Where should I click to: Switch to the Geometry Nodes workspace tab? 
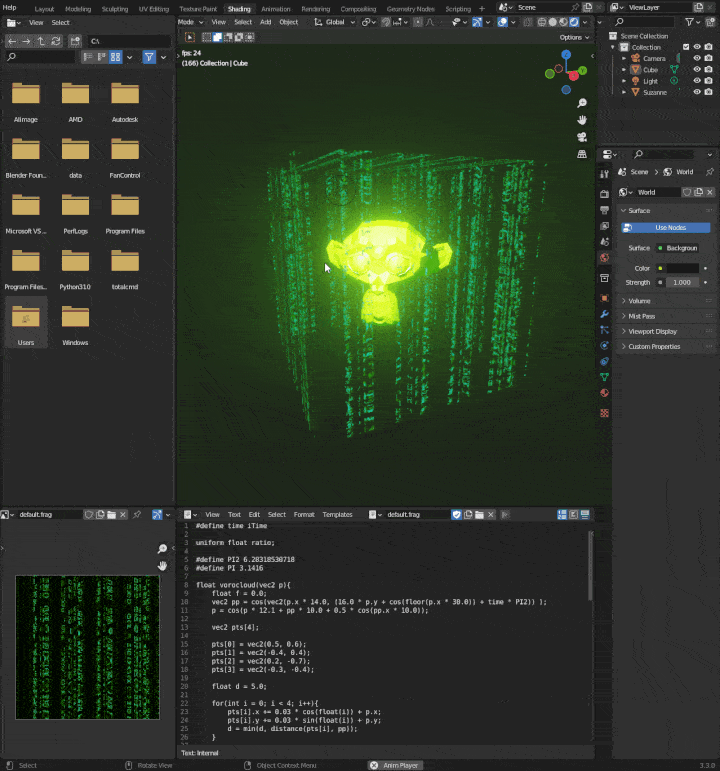pyautogui.click(x=411, y=9)
